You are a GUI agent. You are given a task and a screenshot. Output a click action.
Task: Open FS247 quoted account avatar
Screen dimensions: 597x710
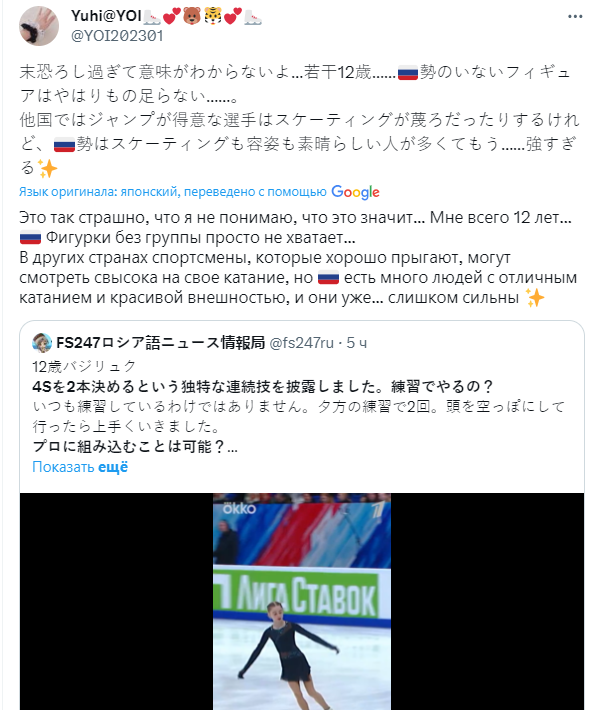tap(42, 343)
